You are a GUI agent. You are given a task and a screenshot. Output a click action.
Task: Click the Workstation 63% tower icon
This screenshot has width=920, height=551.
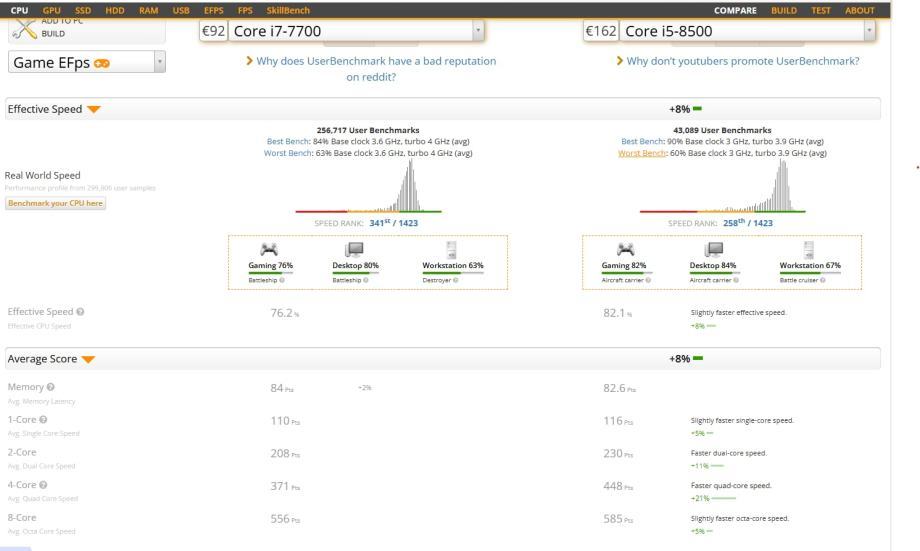[451, 249]
